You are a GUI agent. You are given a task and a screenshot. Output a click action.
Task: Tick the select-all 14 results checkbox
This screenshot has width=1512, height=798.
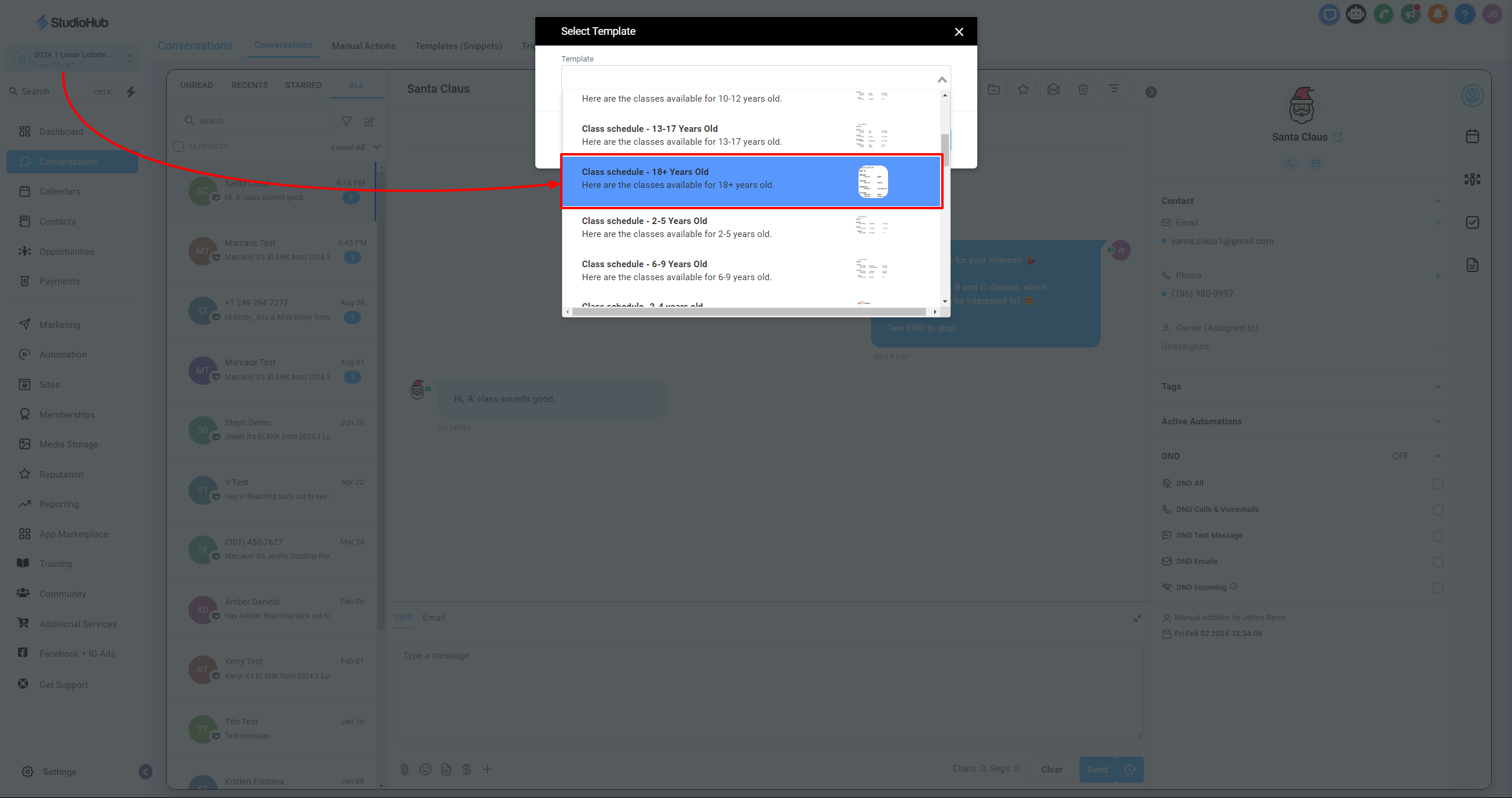[x=178, y=147]
